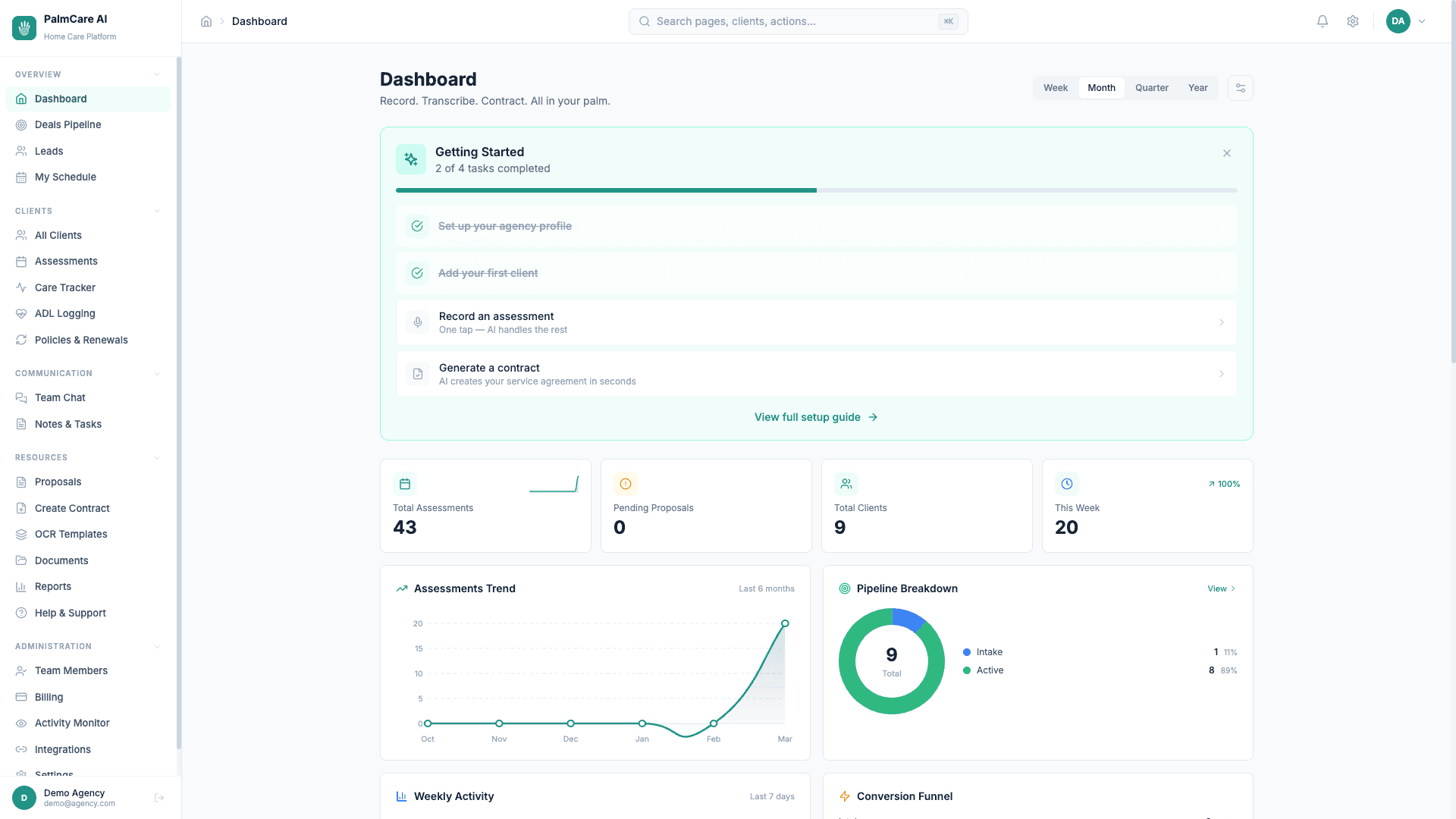Open the Dashboard breadcrumb item
The image size is (1456, 819).
click(259, 21)
